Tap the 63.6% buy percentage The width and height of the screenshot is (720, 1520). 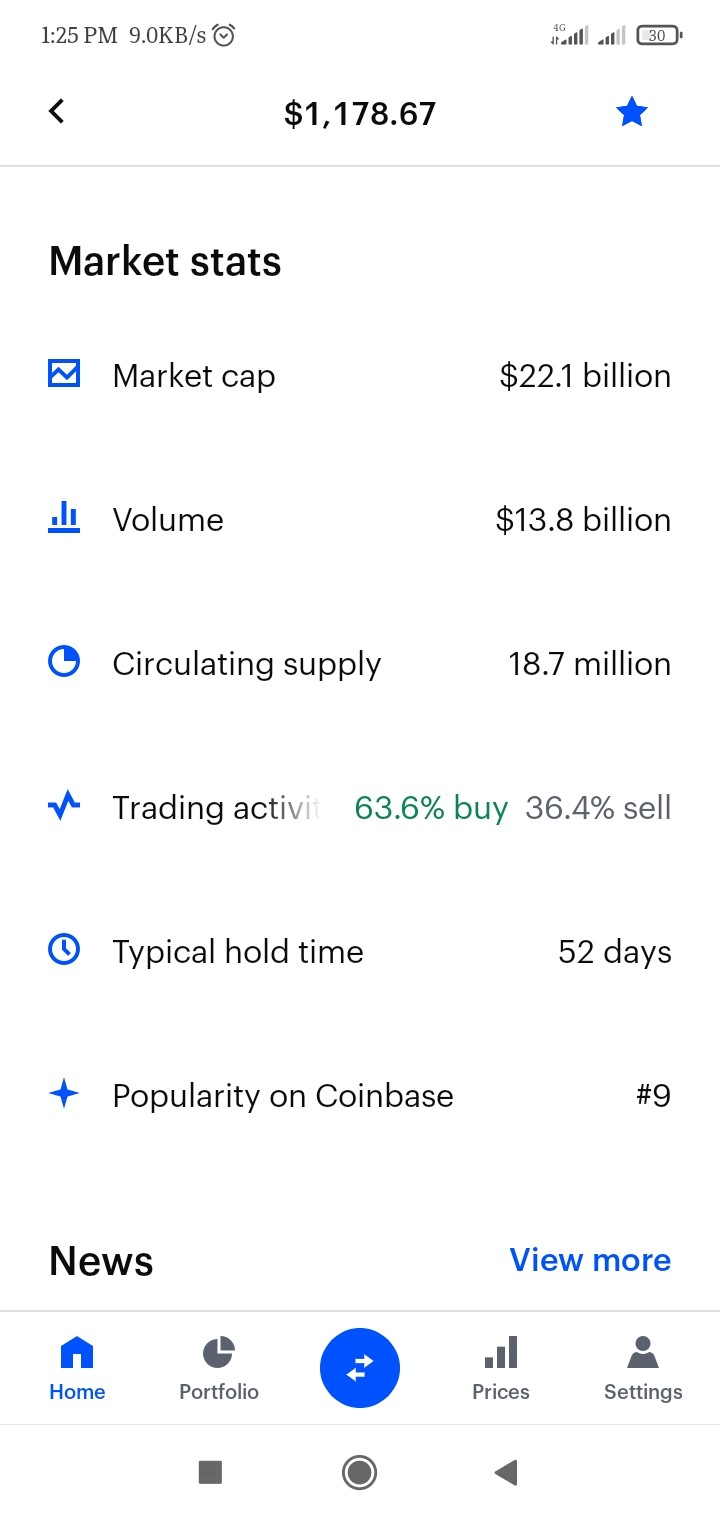[431, 807]
